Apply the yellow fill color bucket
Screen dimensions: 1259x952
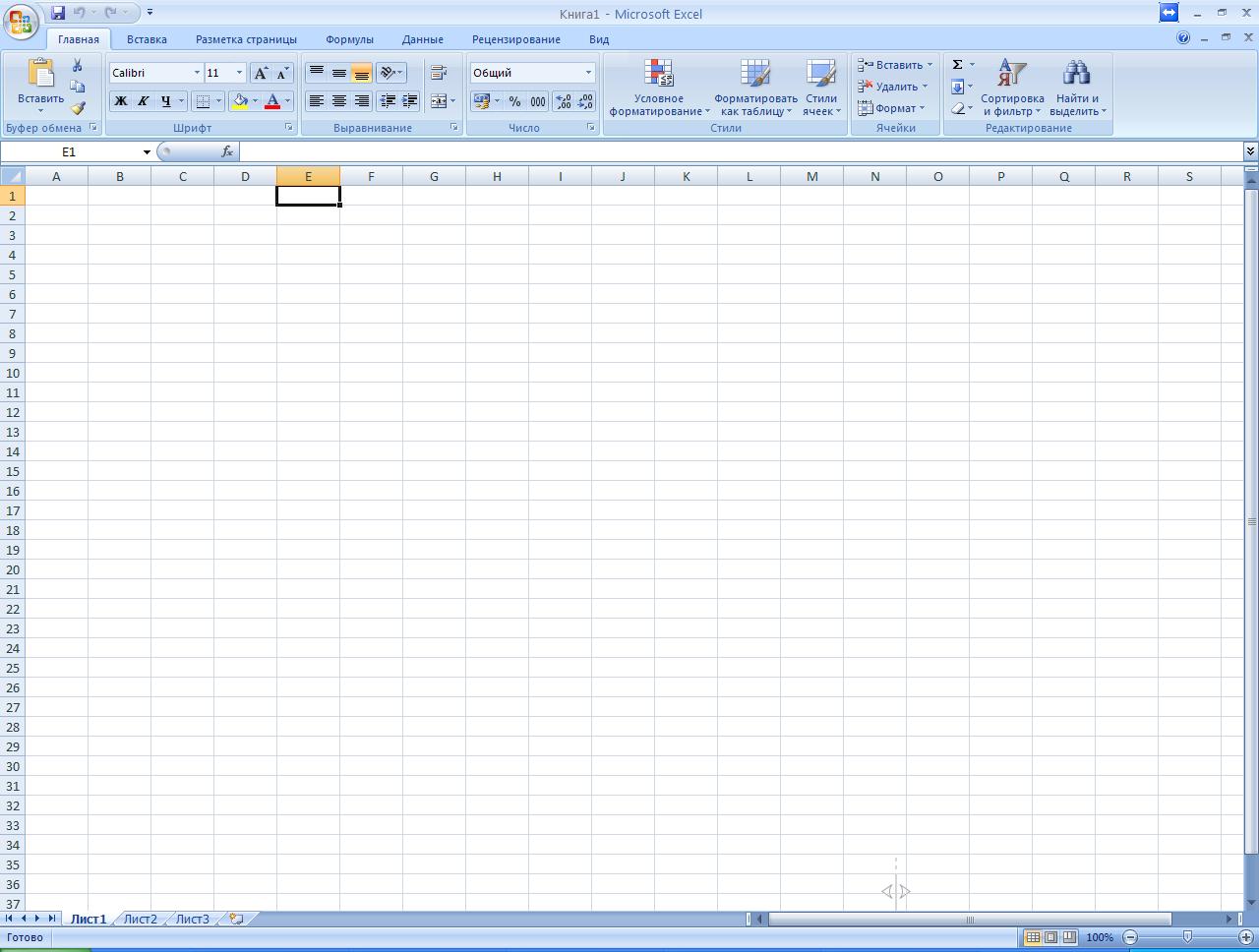(x=240, y=101)
